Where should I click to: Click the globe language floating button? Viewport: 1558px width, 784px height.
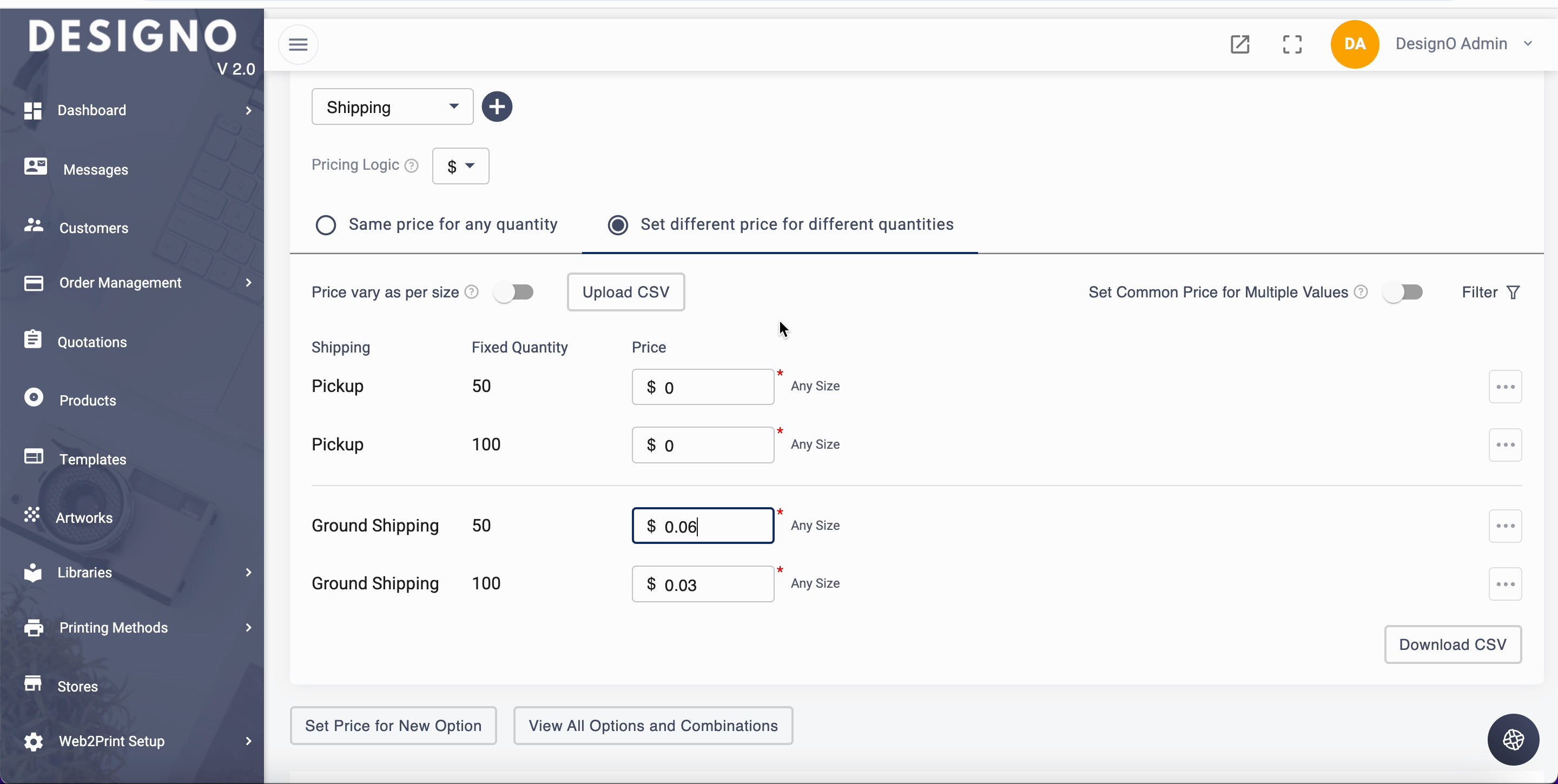pos(1513,739)
